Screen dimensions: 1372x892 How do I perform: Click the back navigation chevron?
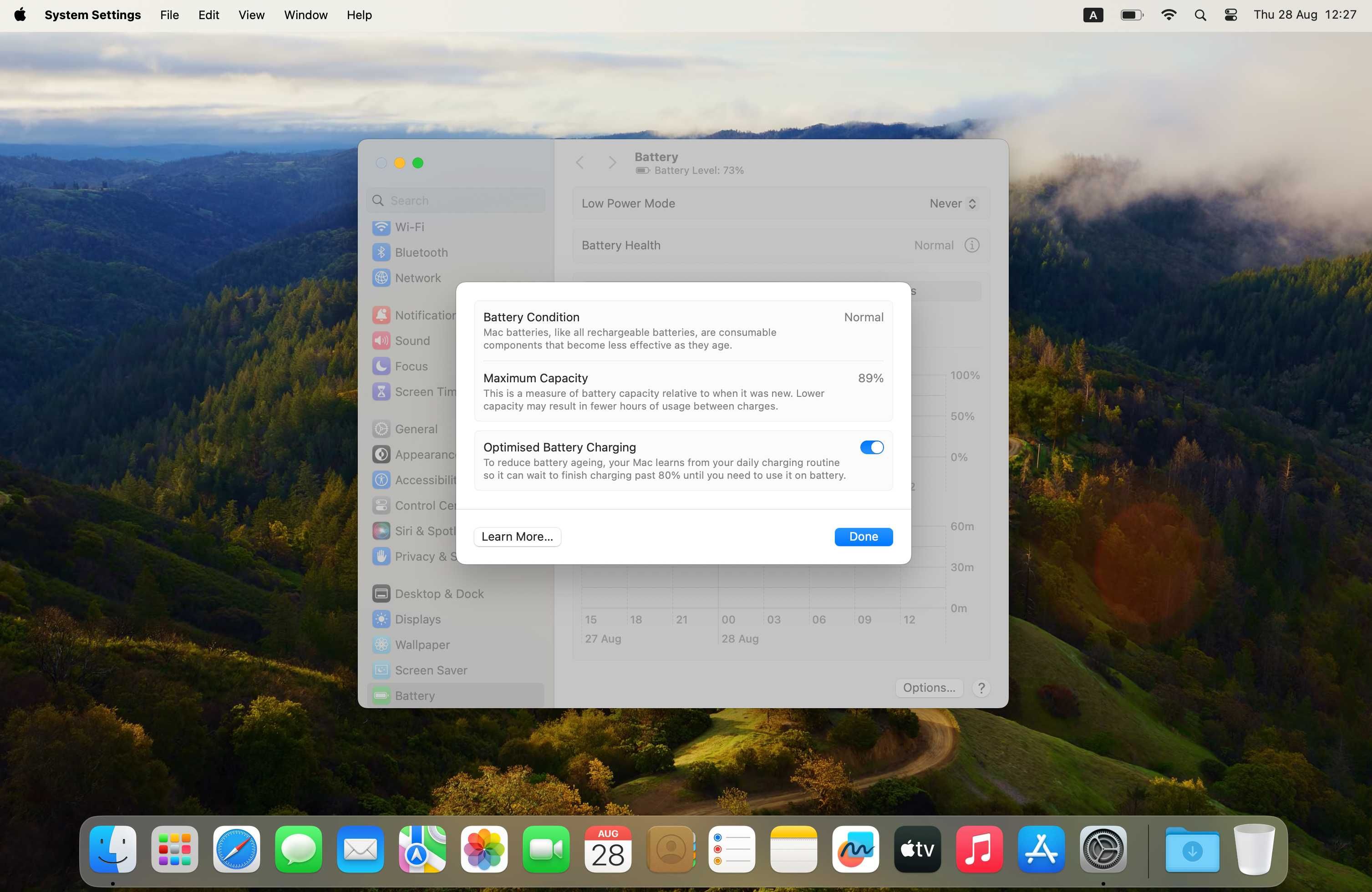(x=580, y=163)
